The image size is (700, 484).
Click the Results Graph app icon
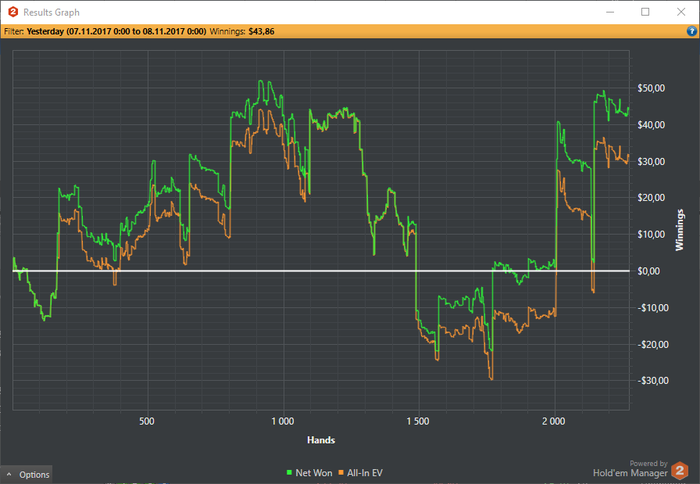tap(13, 12)
